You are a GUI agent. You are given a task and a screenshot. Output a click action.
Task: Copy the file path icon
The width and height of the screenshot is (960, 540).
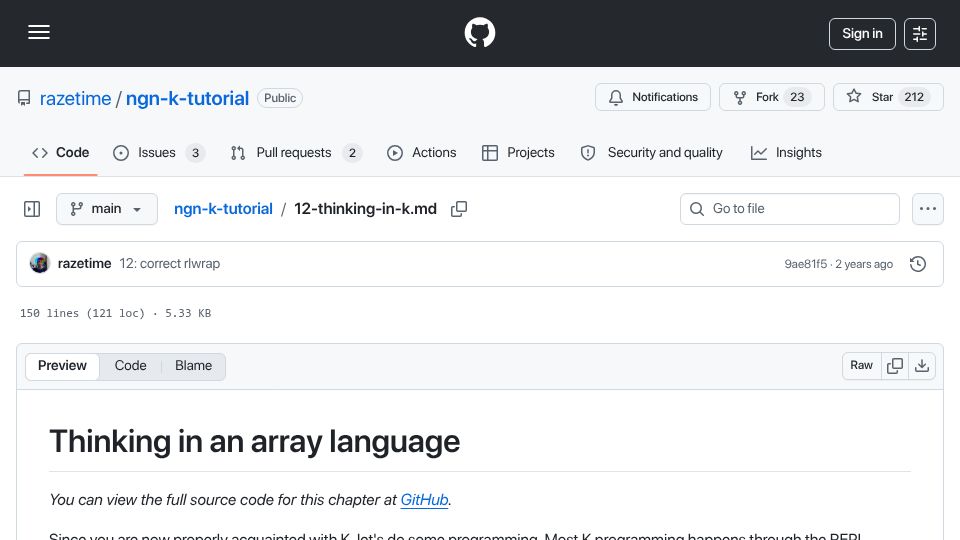click(x=459, y=209)
